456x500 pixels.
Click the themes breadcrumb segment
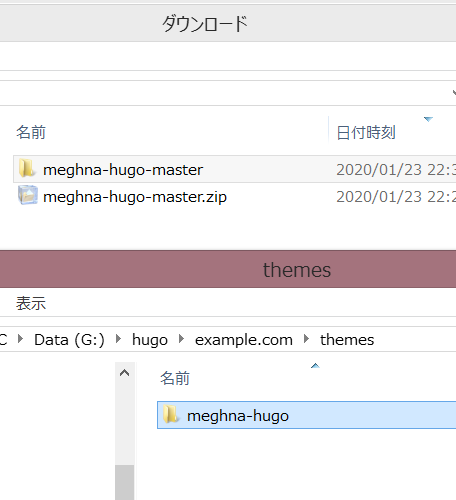point(347,340)
